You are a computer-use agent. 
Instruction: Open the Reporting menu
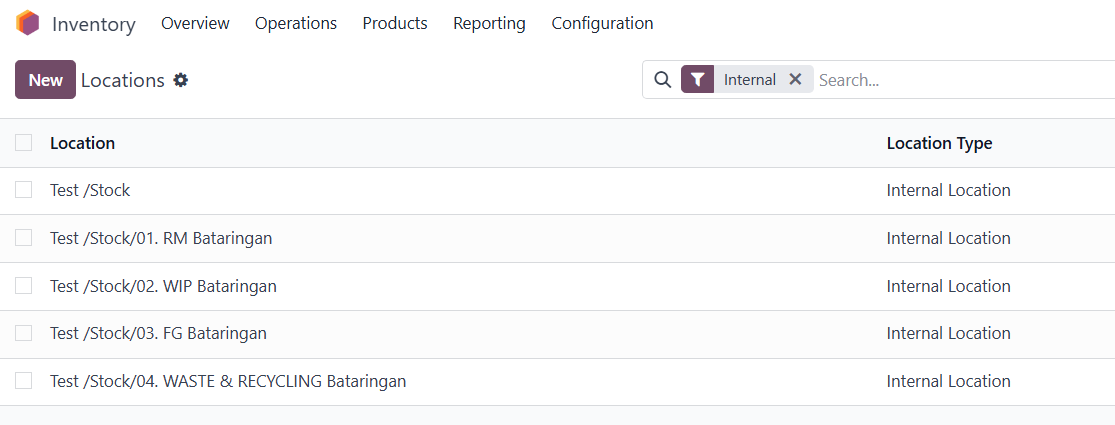(x=489, y=23)
